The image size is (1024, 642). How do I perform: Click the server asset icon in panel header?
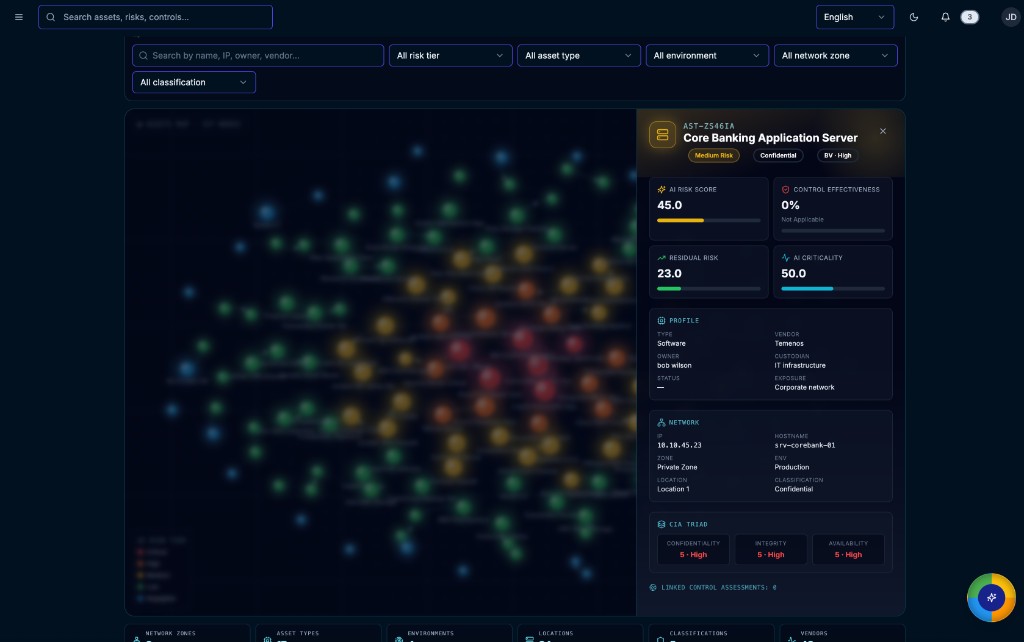[662, 135]
